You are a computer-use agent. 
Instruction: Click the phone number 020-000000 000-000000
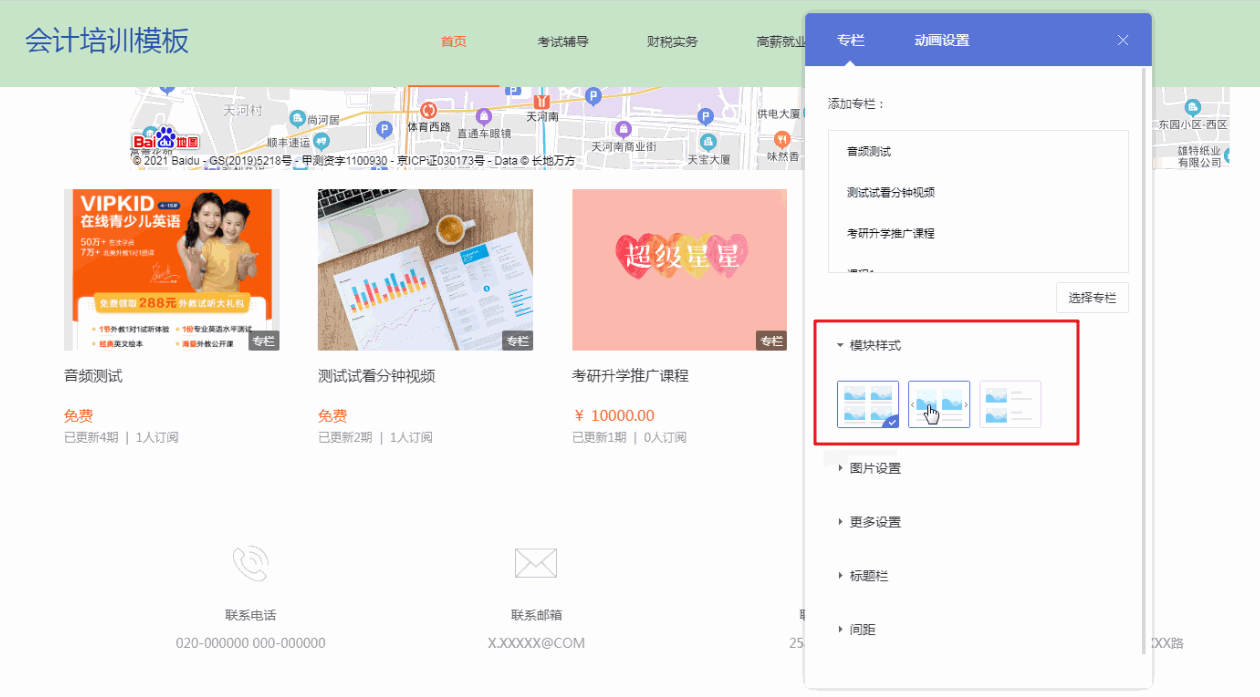coord(250,643)
